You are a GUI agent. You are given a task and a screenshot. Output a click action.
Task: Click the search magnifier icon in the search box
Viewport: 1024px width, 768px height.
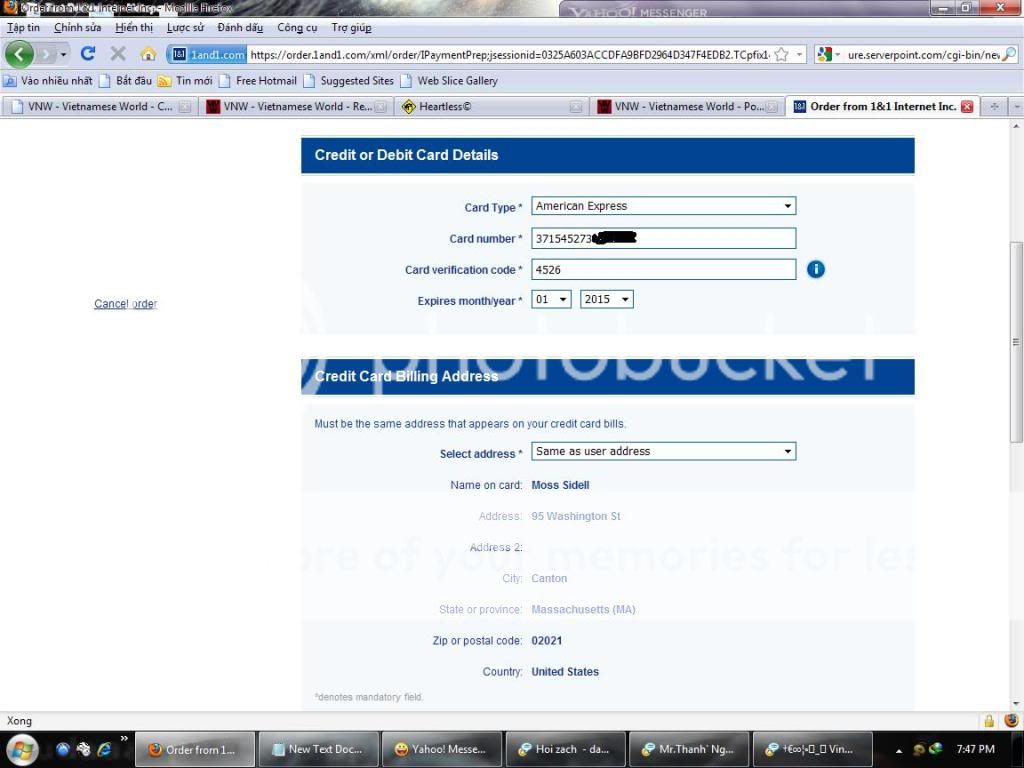point(1008,55)
